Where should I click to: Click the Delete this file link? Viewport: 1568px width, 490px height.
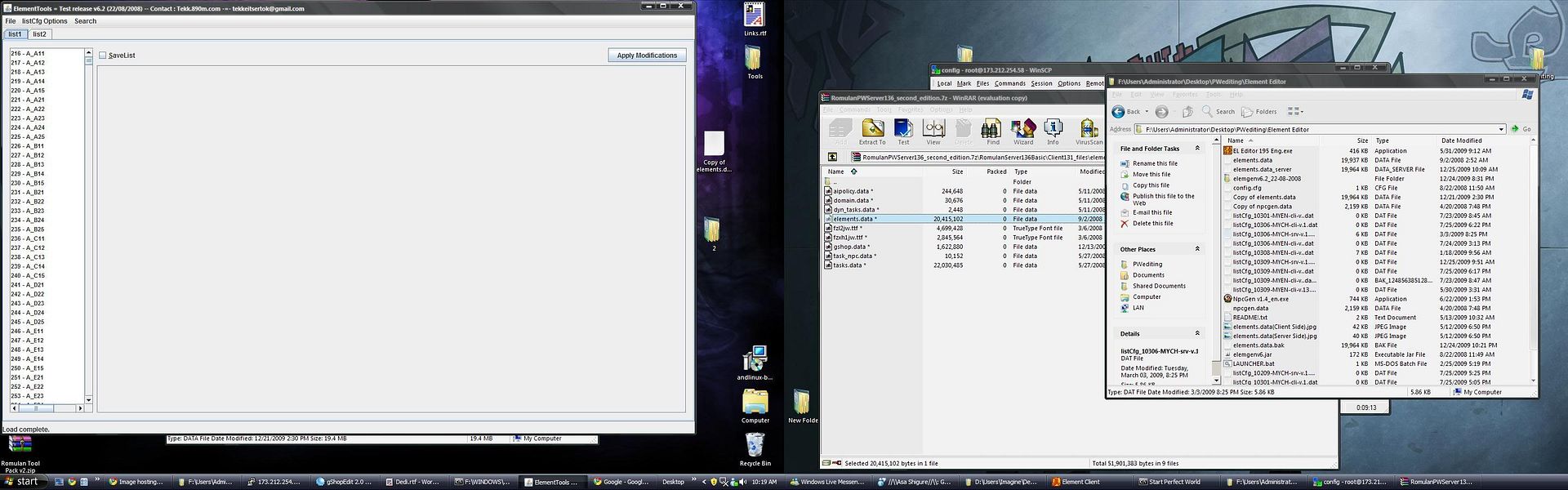click(x=1152, y=223)
